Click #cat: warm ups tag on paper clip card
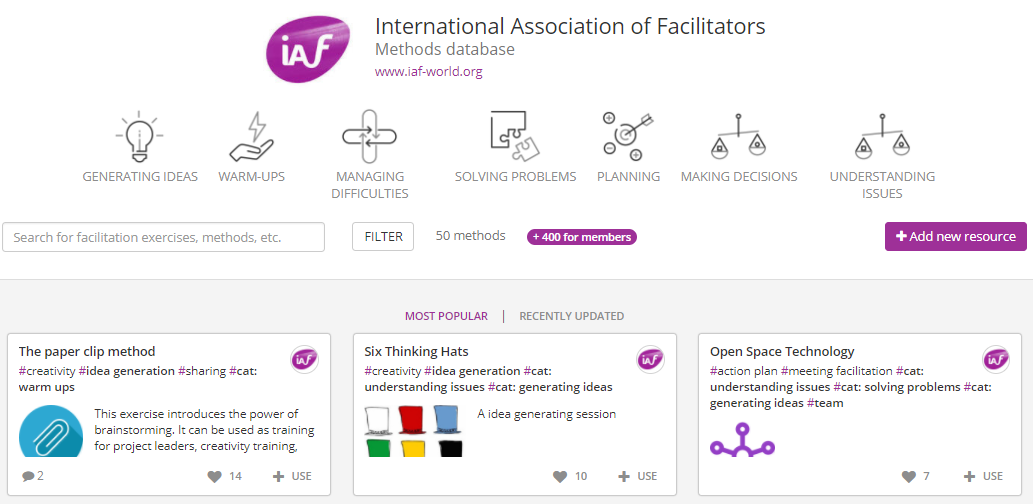The height and width of the screenshot is (504, 1033). click(x=138, y=379)
